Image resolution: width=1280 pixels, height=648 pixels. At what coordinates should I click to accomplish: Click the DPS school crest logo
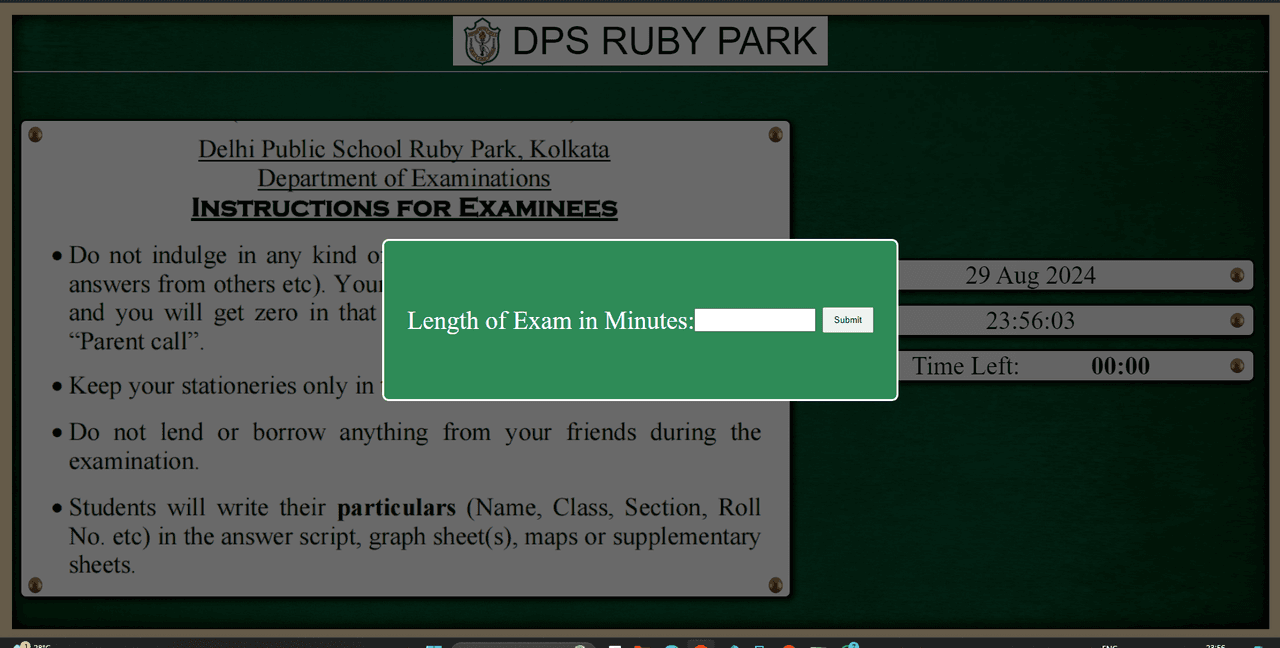[x=482, y=41]
